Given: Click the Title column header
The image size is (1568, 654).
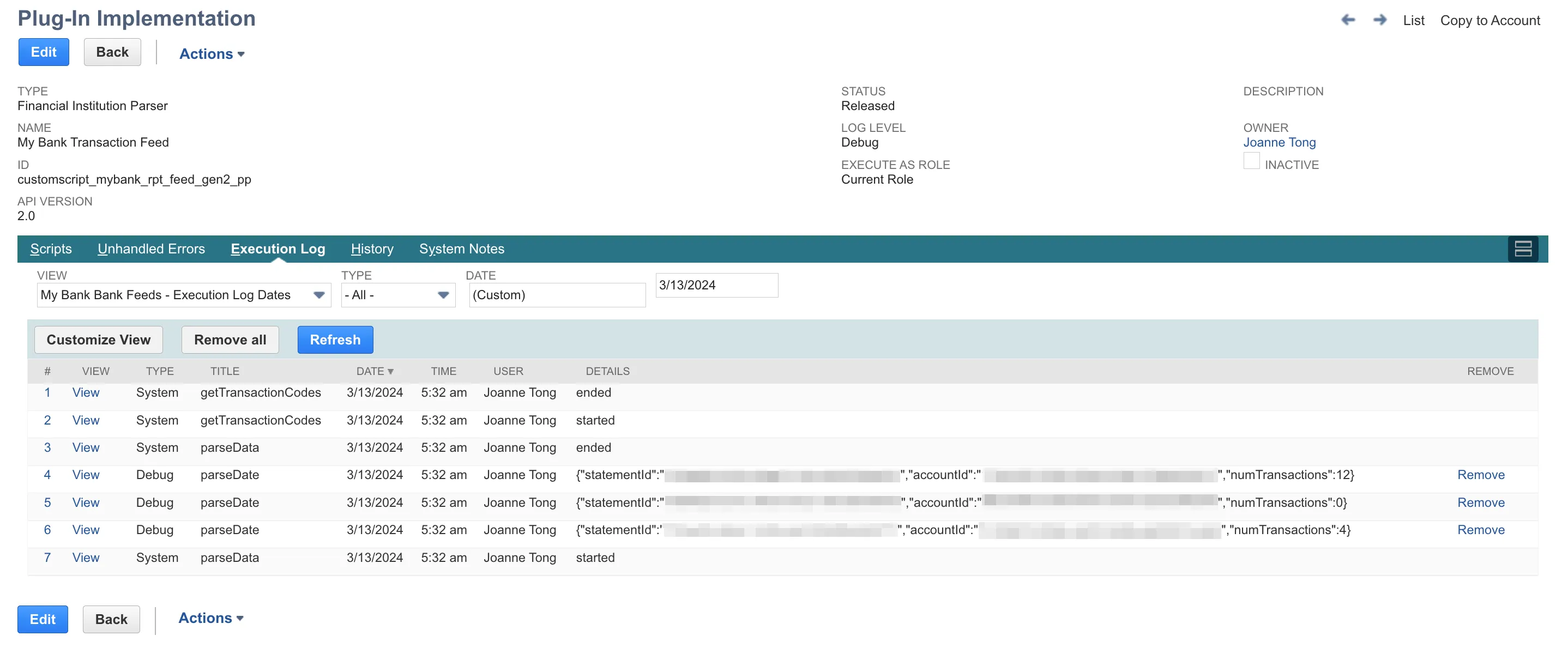Looking at the screenshot, I should tap(225, 371).
